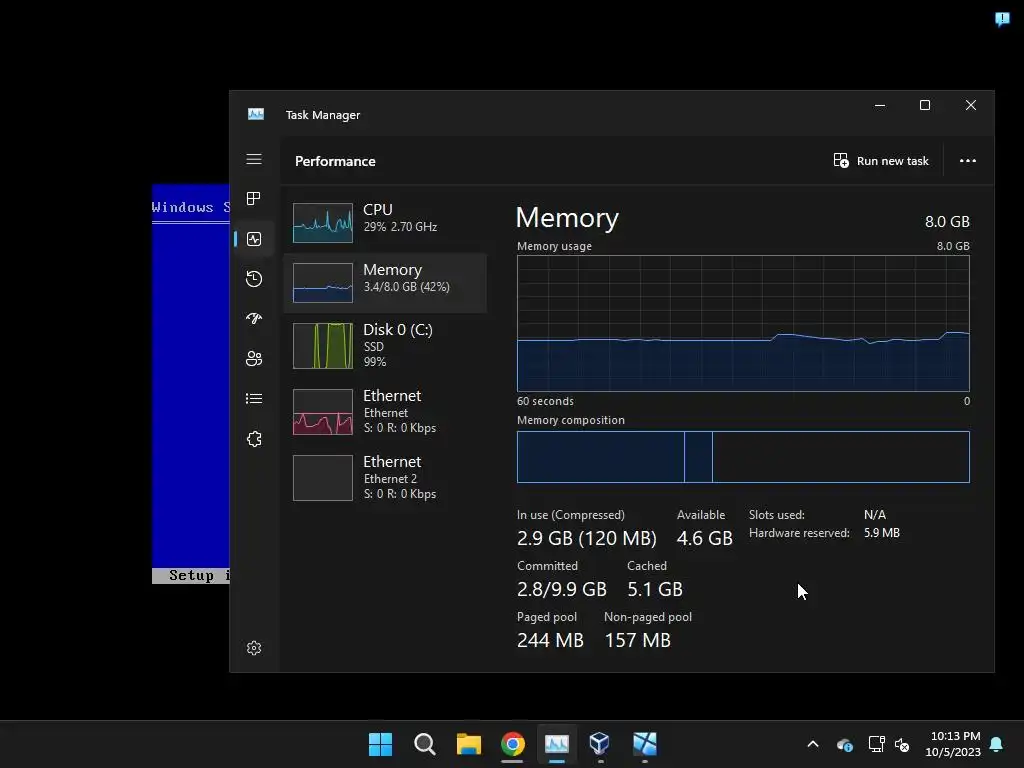Select the Performance page icon in sidebar
The width and height of the screenshot is (1024, 768).
pos(254,239)
